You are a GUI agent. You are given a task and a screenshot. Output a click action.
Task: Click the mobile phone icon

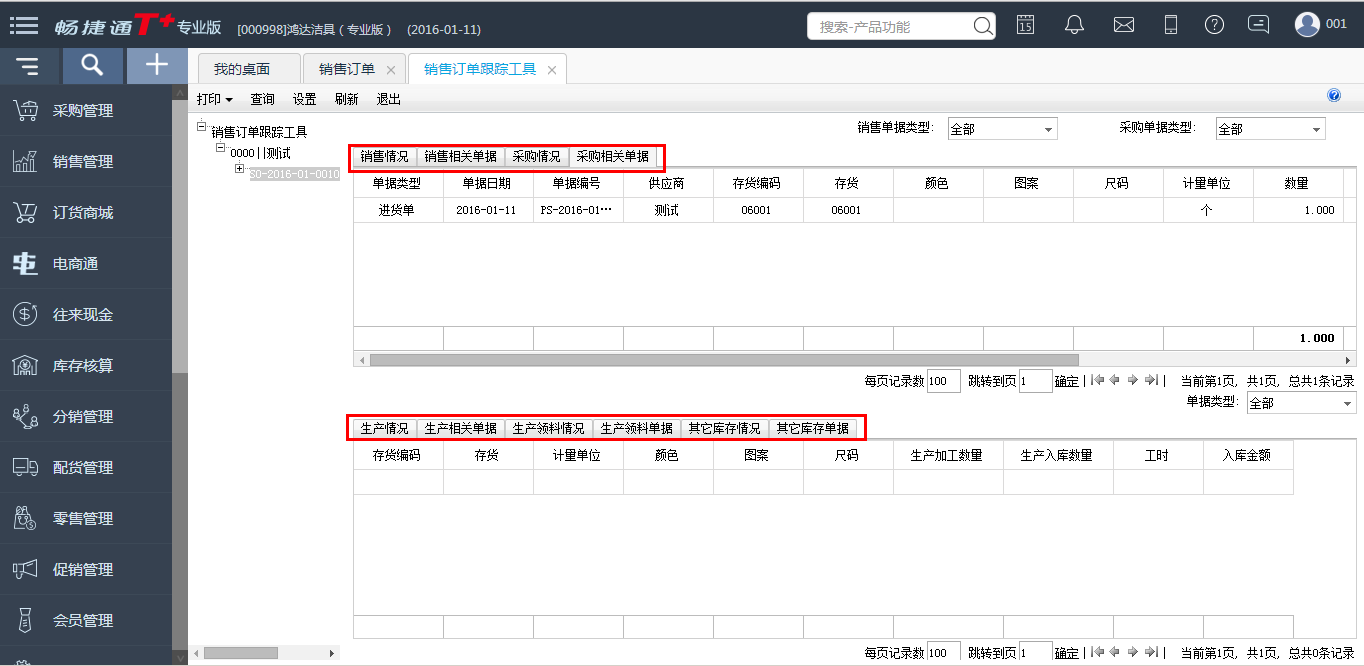coord(1171,25)
